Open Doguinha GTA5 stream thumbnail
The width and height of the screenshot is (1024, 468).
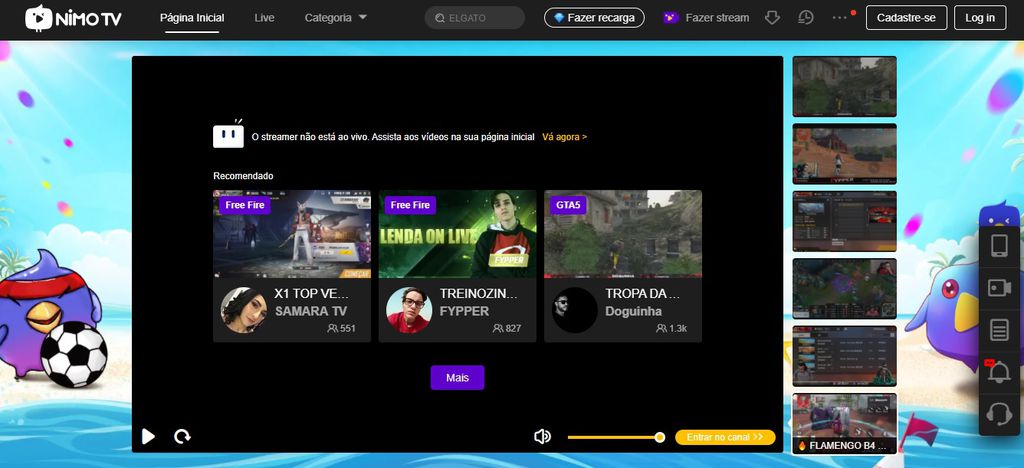click(x=623, y=234)
